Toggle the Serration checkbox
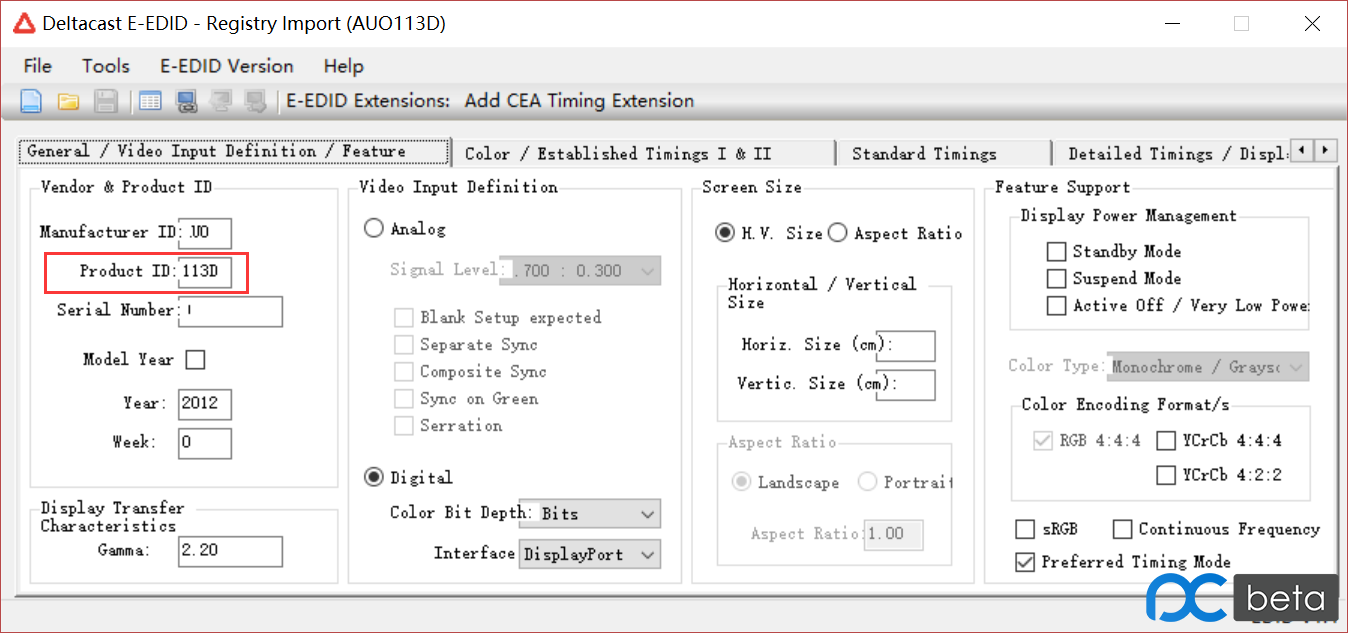The height and width of the screenshot is (633, 1348). pyautogui.click(x=404, y=425)
